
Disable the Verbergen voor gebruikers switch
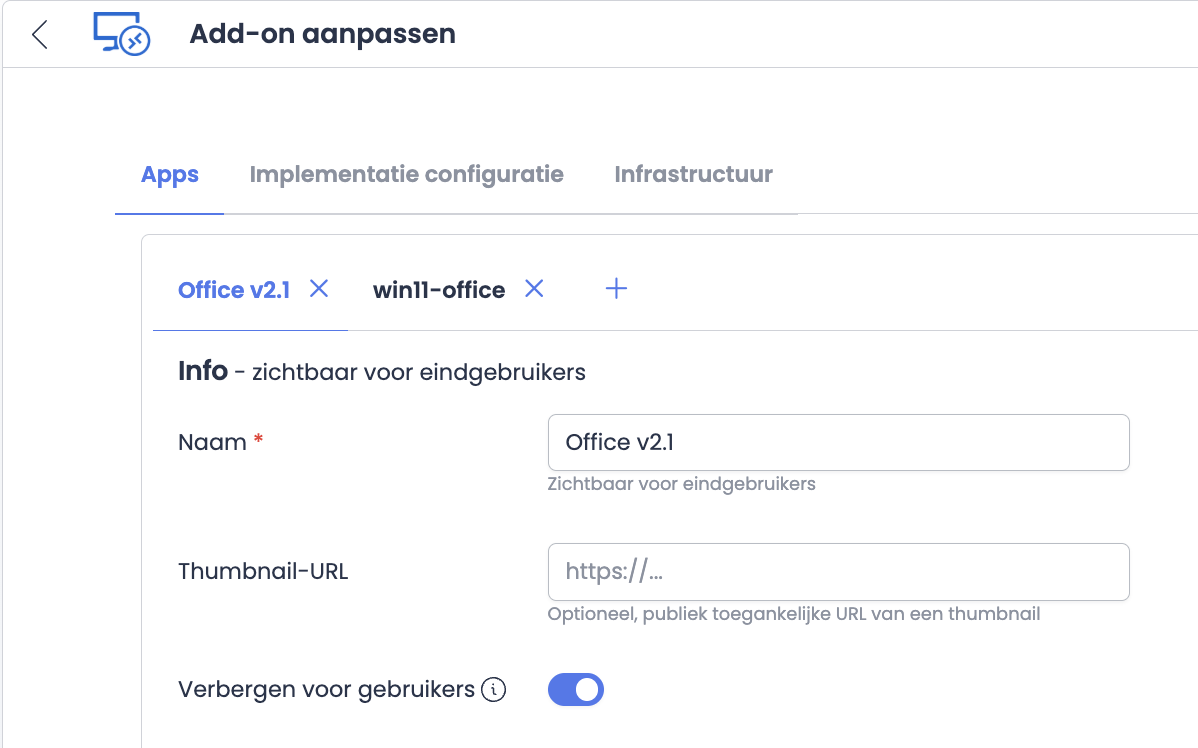click(576, 690)
